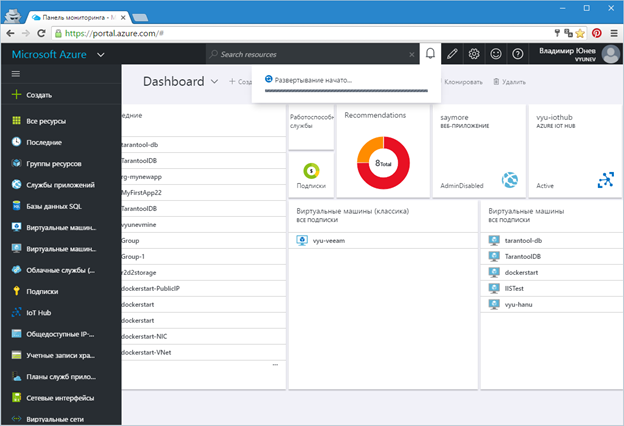Viewport: 624px width, 426px height.
Task: Click the smiley feedback icon
Action: (495, 54)
